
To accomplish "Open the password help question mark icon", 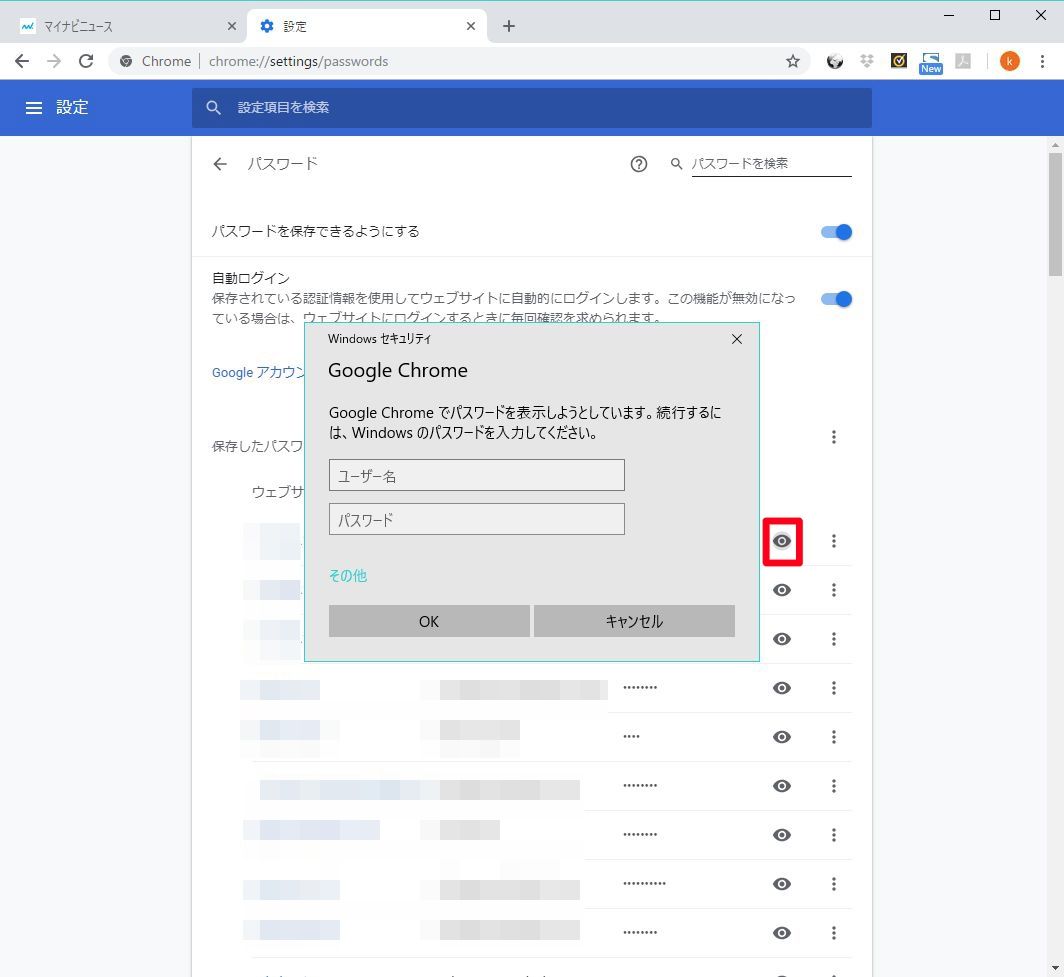I will [639, 164].
